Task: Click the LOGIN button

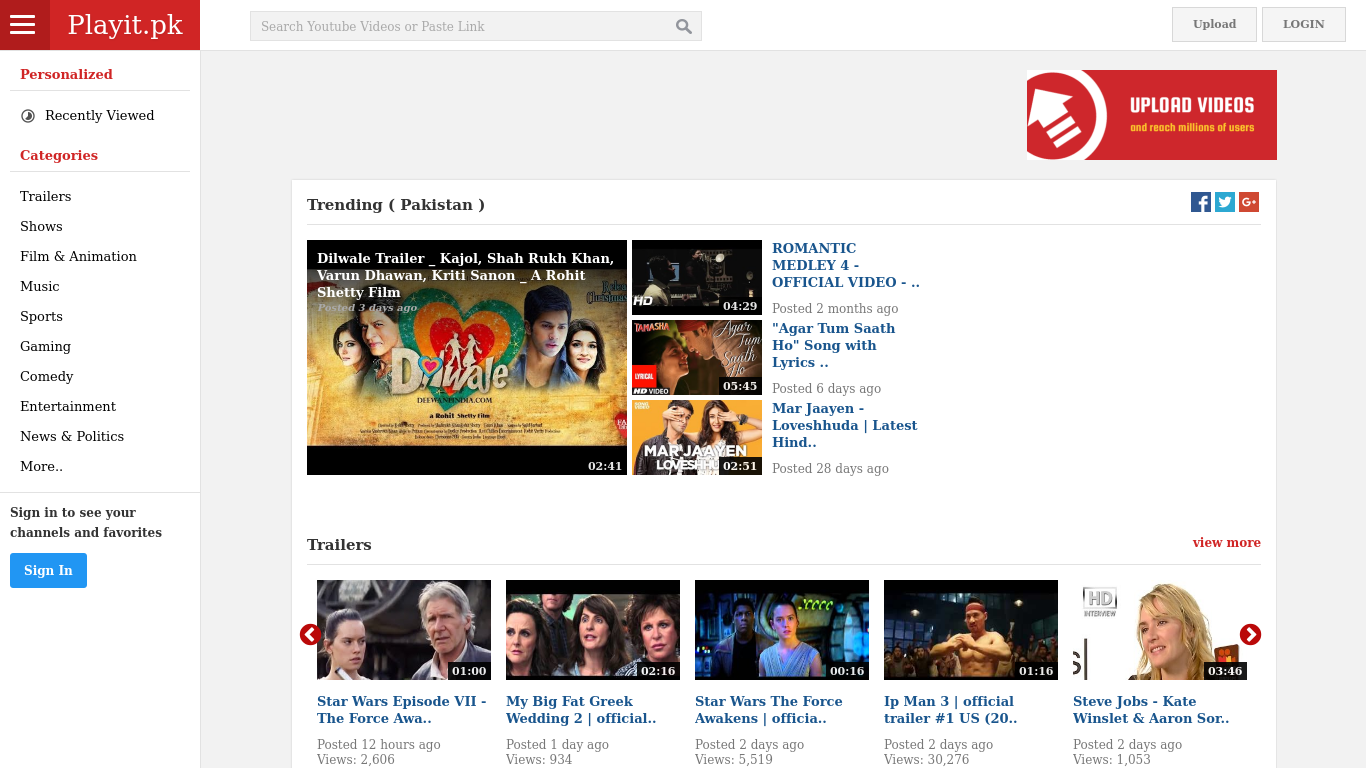Action: point(1303,24)
